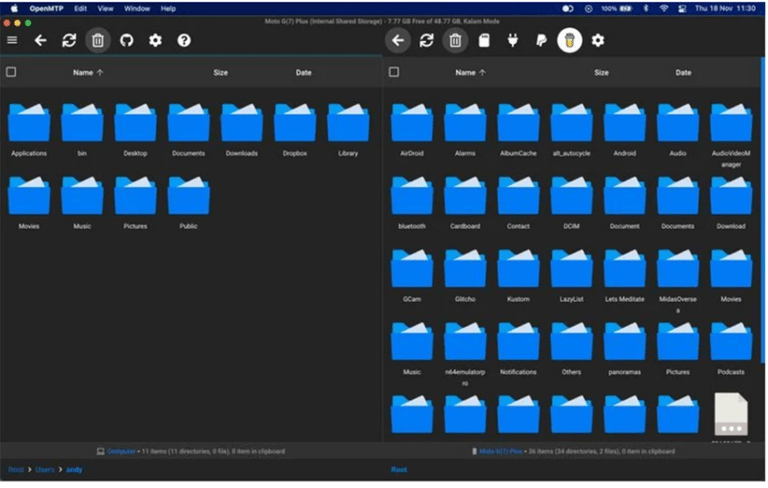The width and height of the screenshot is (768, 488).
Task: Click the PayPal donate icon
Action: pyautogui.click(x=541, y=40)
